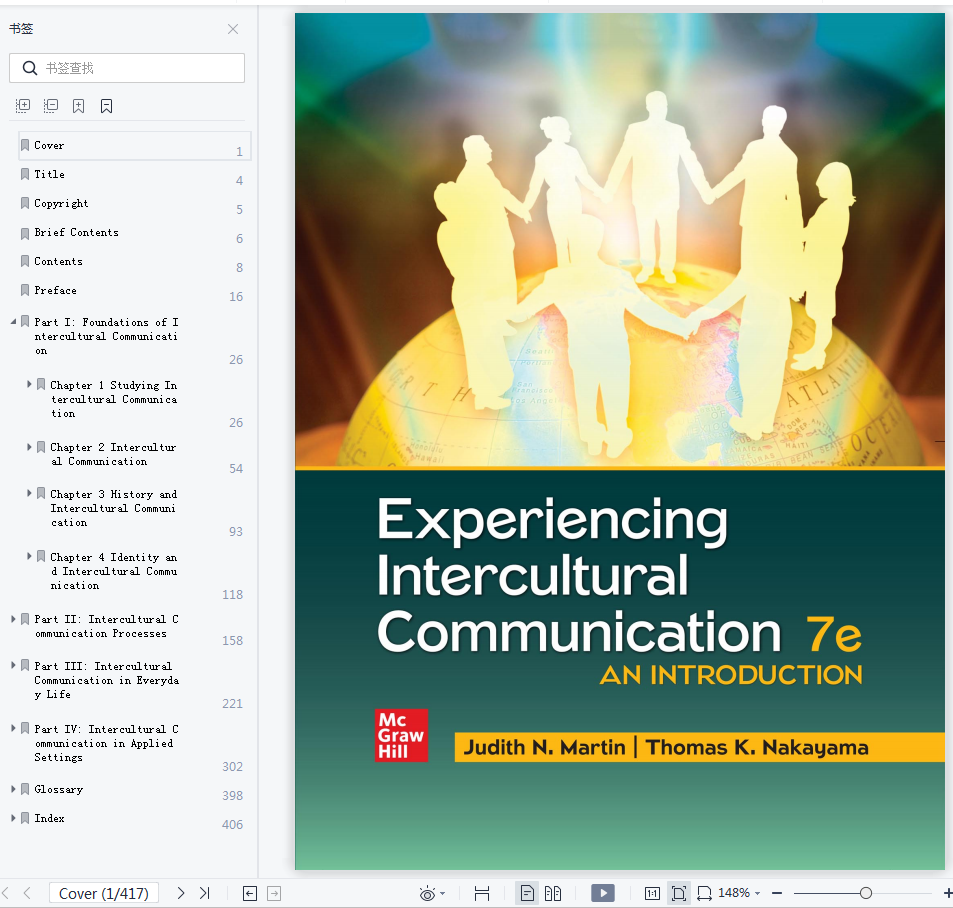
Task: Switch to two-page view
Action: 553,893
